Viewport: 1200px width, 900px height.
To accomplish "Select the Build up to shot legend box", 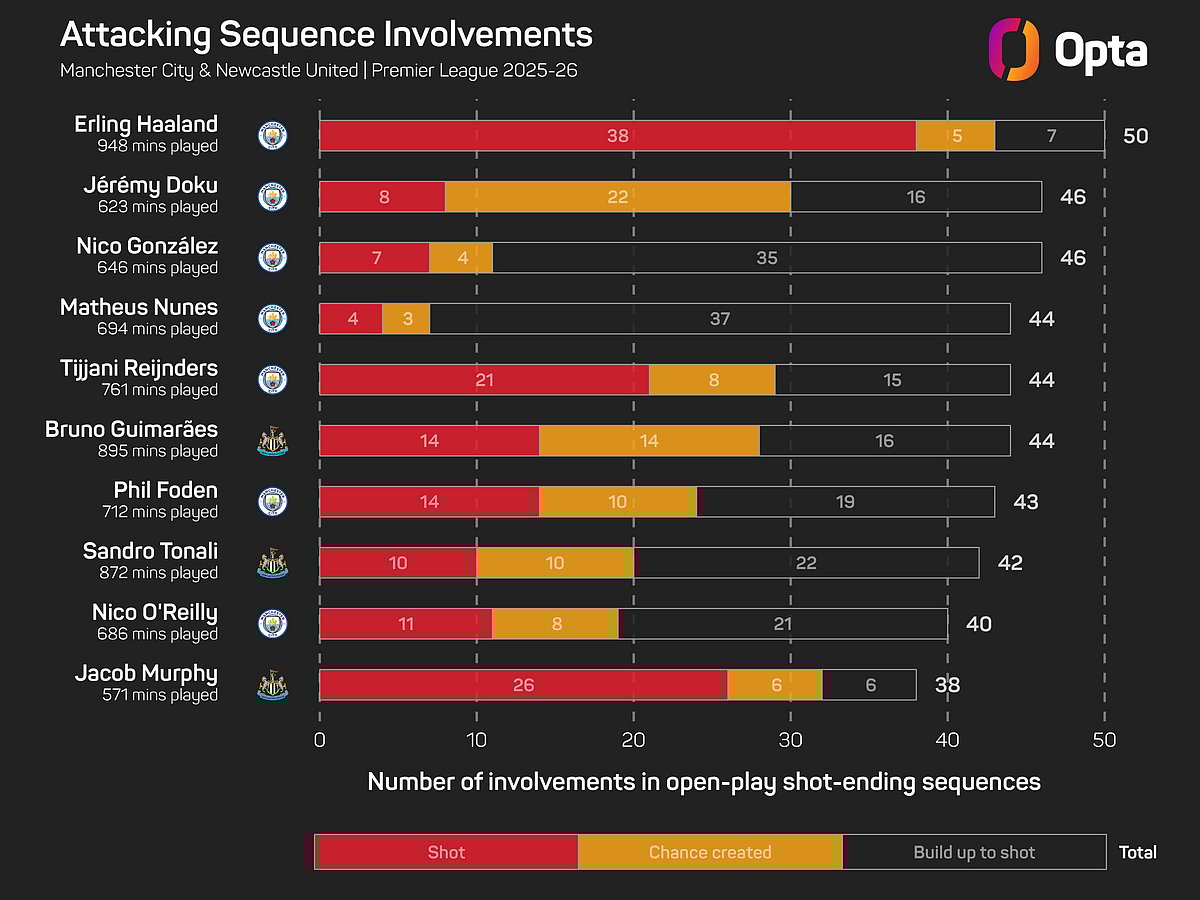I will [974, 852].
